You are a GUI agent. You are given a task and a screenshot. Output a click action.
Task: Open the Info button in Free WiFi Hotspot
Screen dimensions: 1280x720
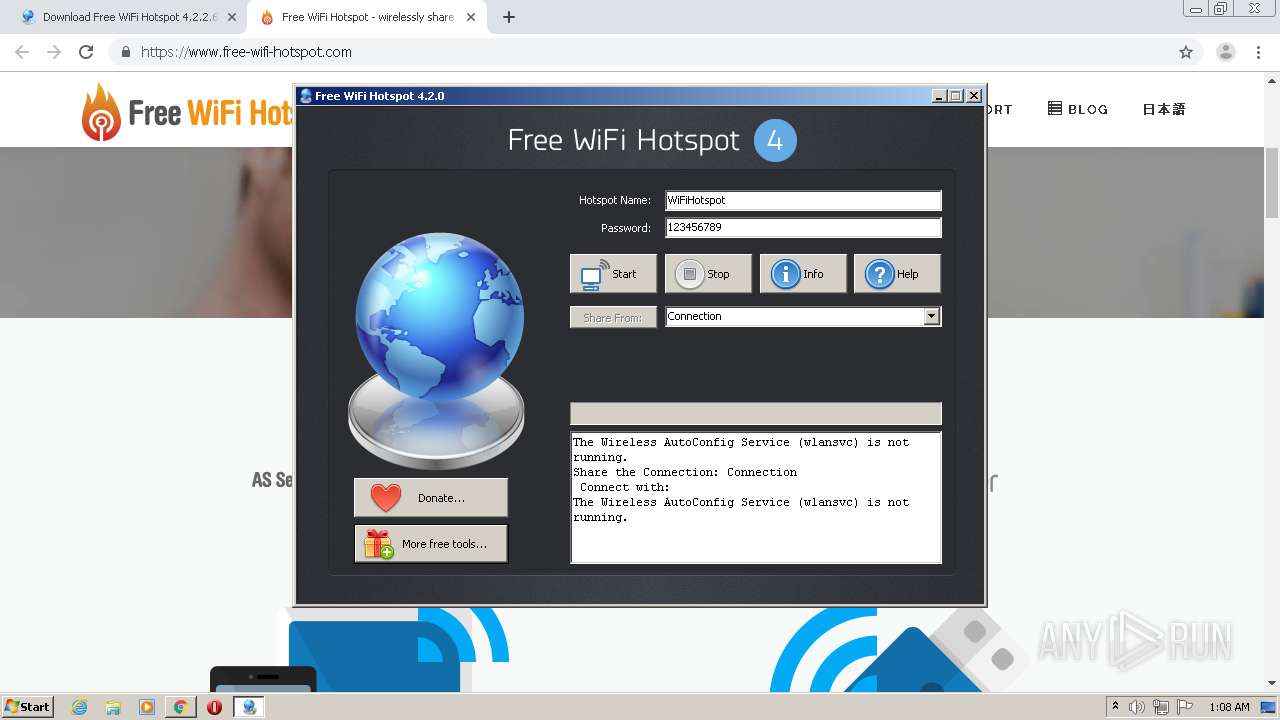coord(803,274)
